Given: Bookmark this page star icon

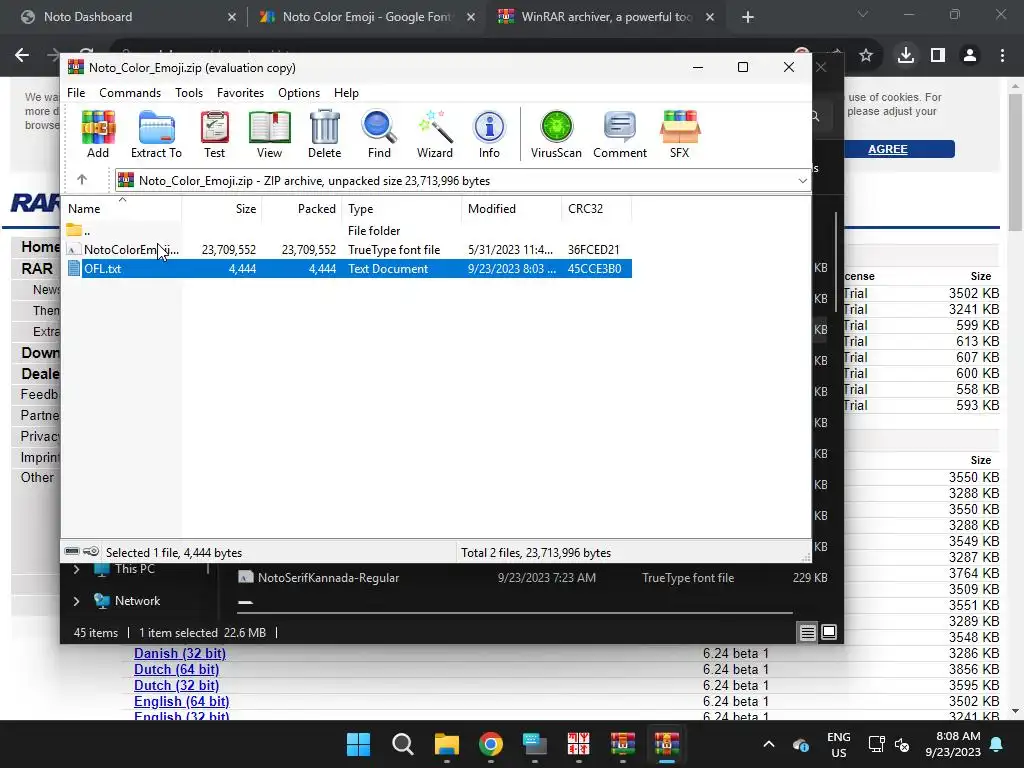Looking at the screenshot, I should pos(866,55).
